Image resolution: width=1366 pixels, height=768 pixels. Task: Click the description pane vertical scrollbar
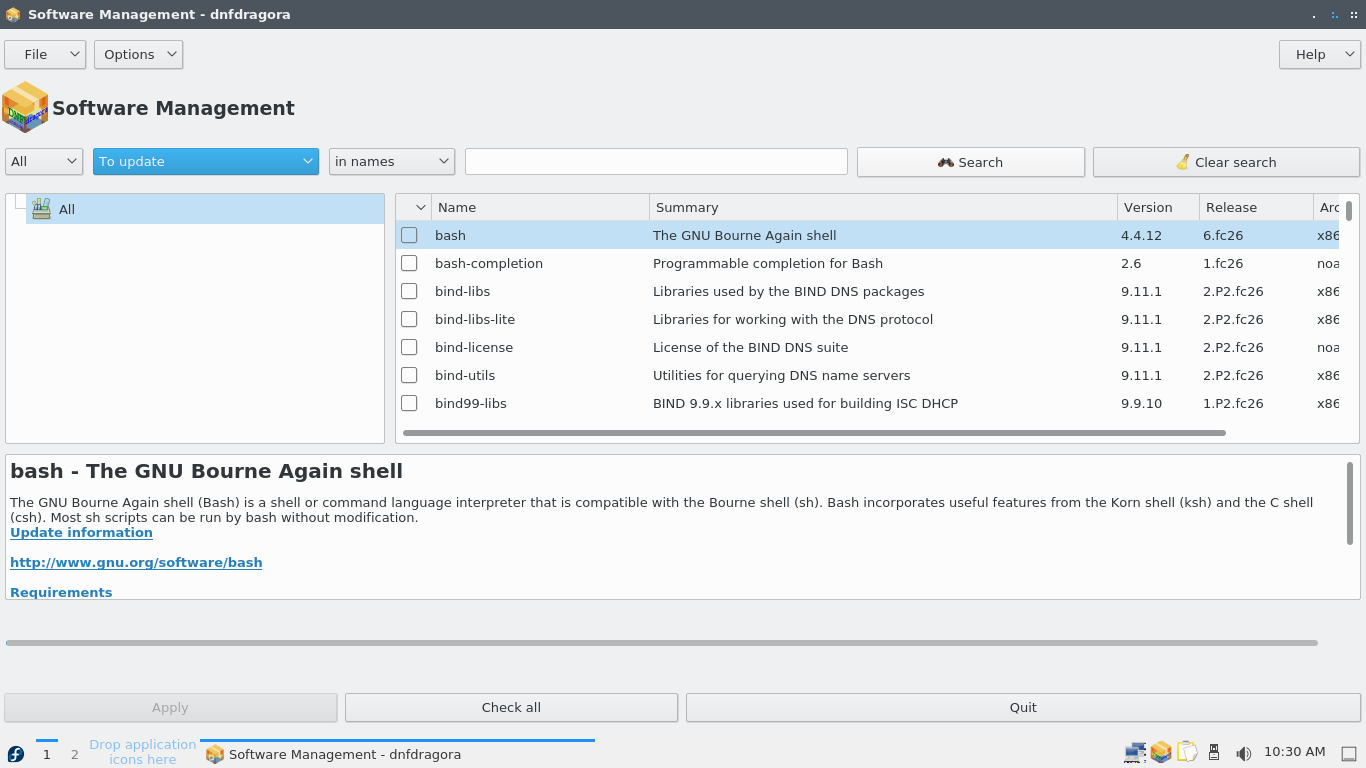[x=1350, y=502]
